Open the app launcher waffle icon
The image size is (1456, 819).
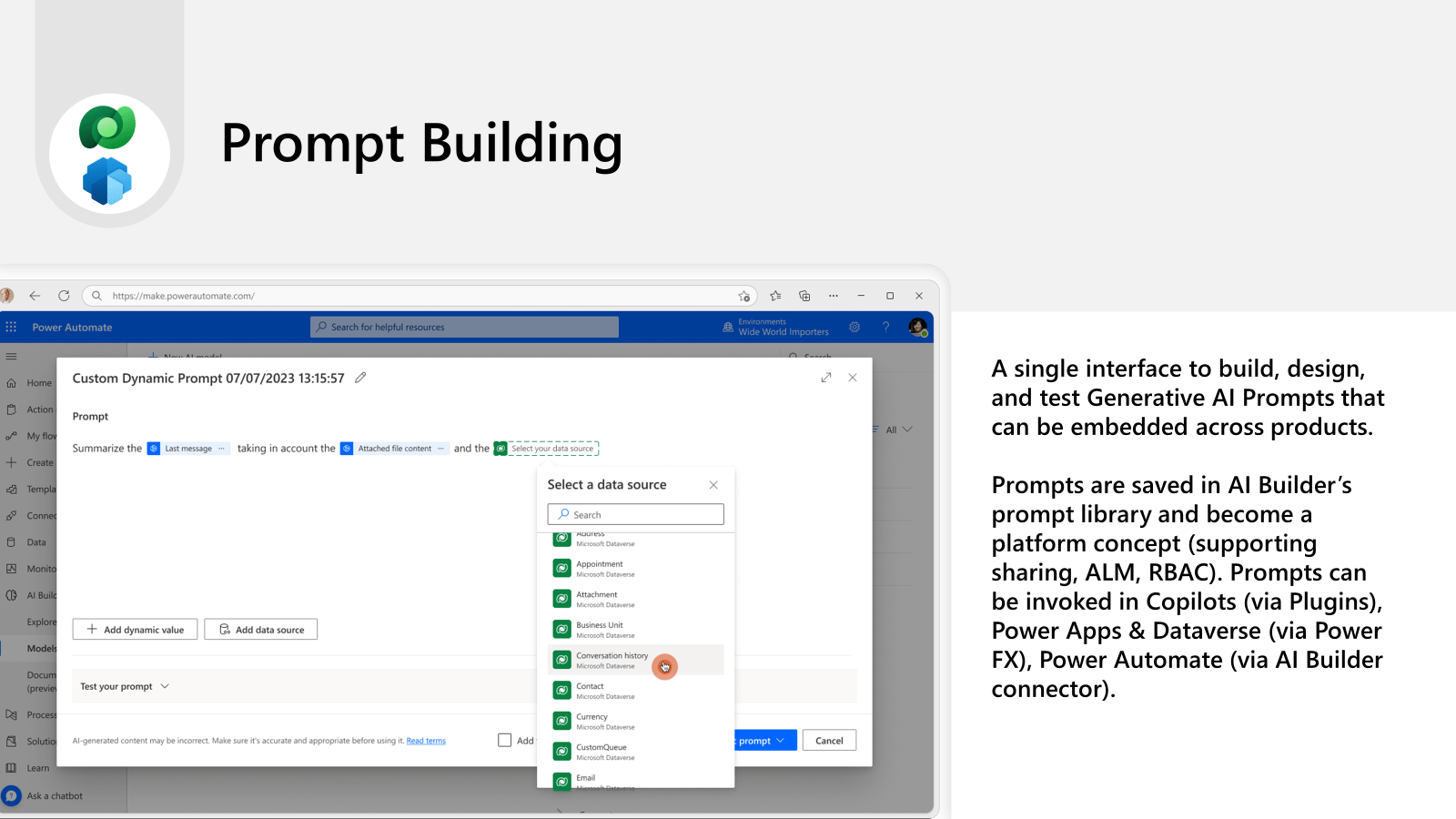11,327
